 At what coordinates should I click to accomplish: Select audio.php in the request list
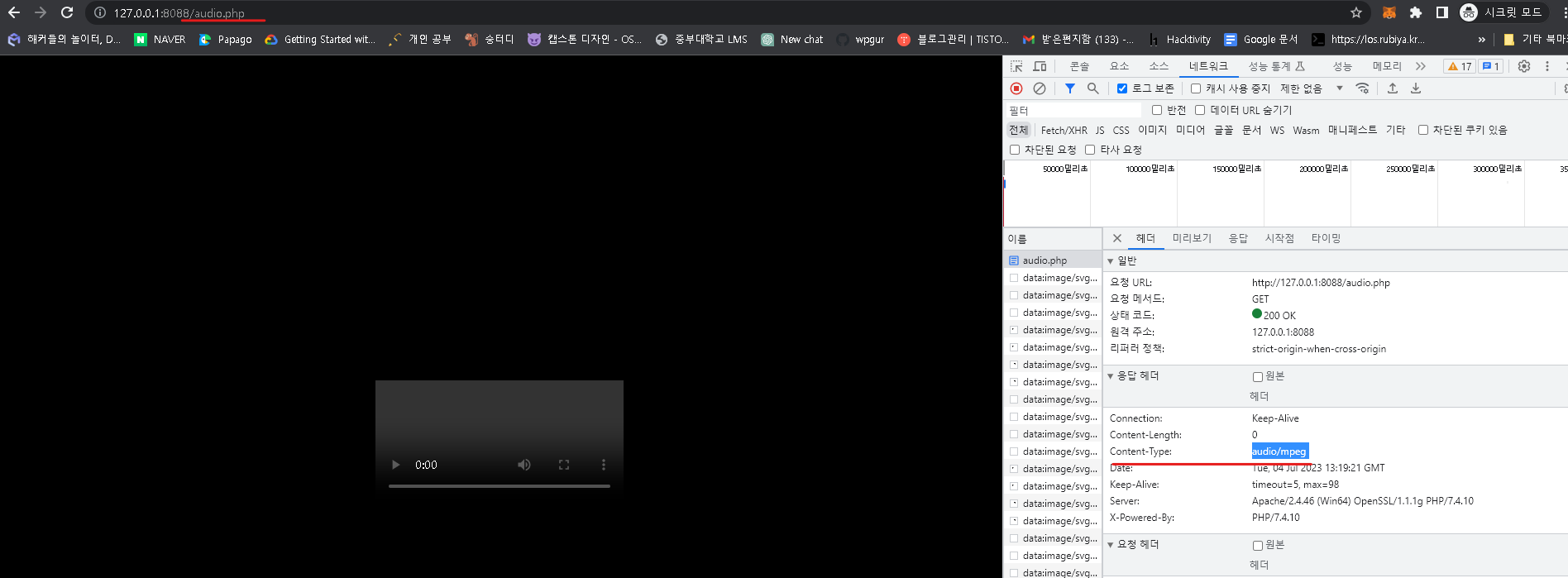tap(1053, 260)
